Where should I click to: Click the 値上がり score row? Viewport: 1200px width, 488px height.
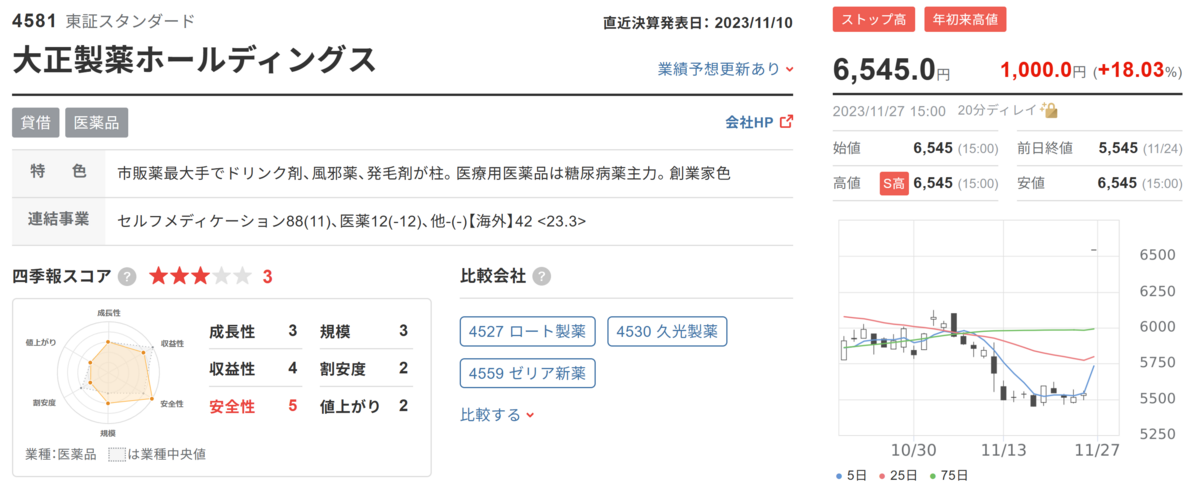pos(364,405)
